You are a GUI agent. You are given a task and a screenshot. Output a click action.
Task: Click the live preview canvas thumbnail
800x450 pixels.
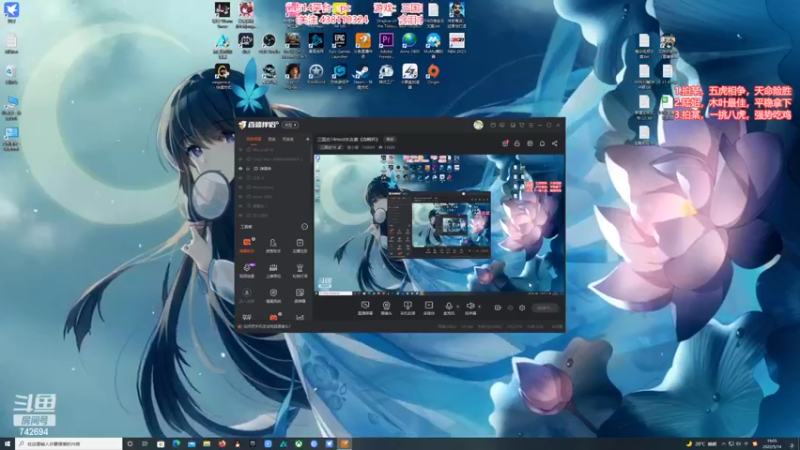tap(439, 224)
